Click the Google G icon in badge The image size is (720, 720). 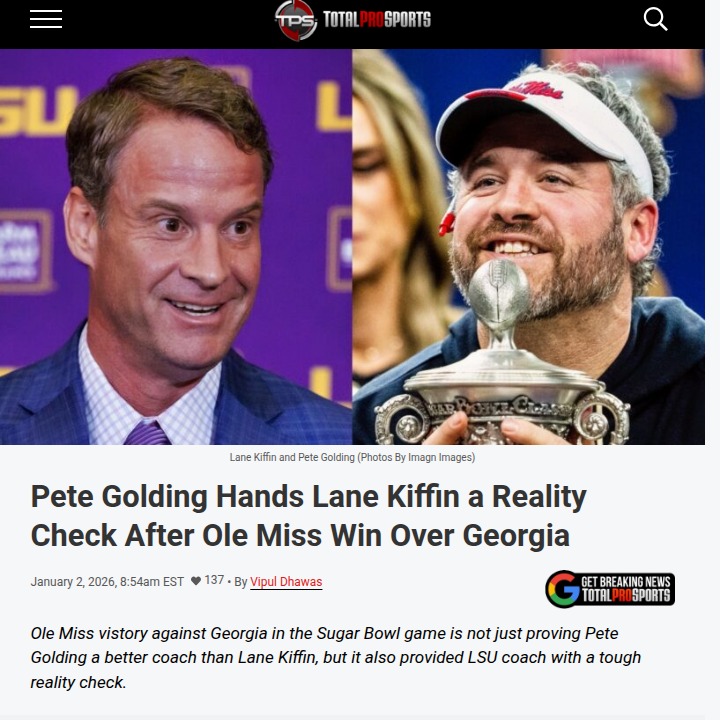[563, 589]
